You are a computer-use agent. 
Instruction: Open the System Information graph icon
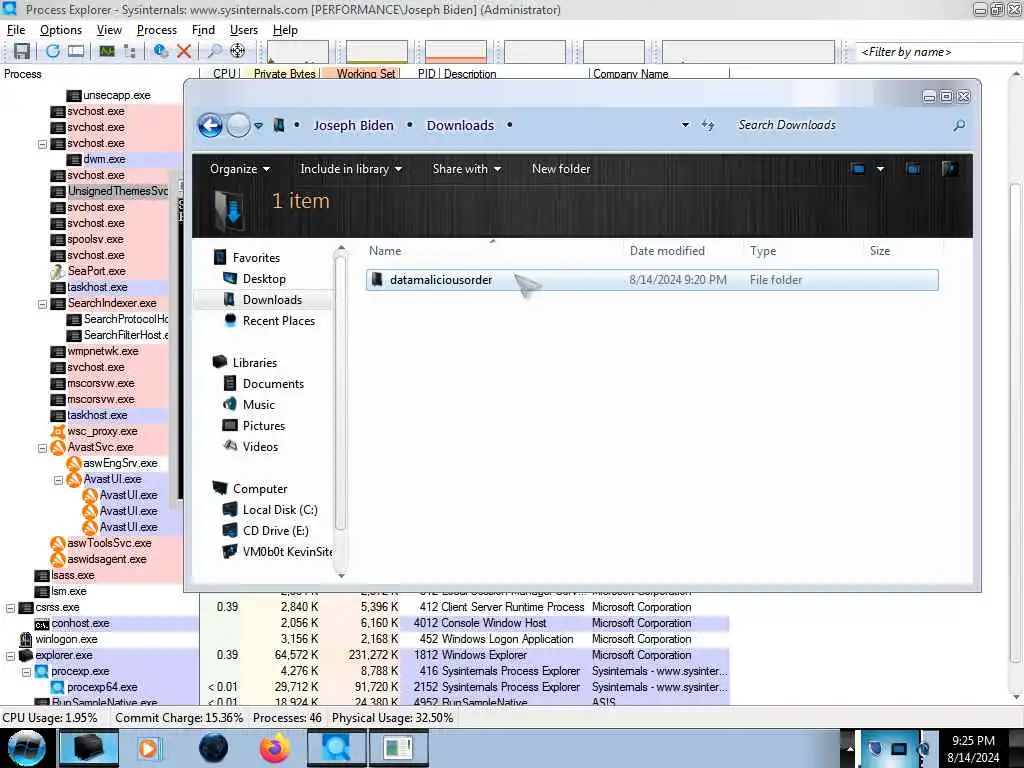point(107,51)
